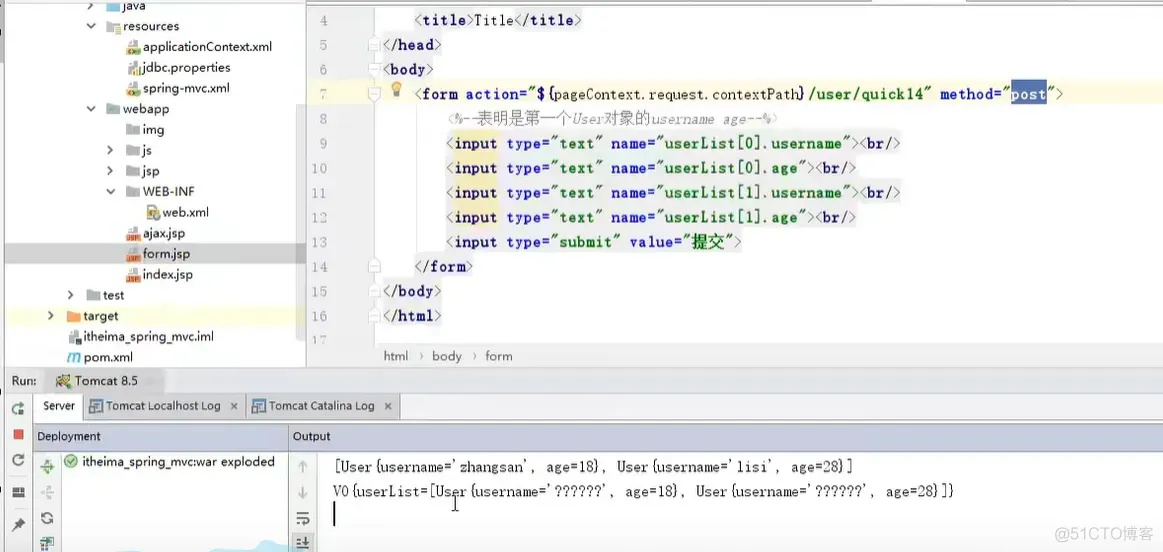
Task: Toggle scroll to end in Output
Action: coord(303,542)
